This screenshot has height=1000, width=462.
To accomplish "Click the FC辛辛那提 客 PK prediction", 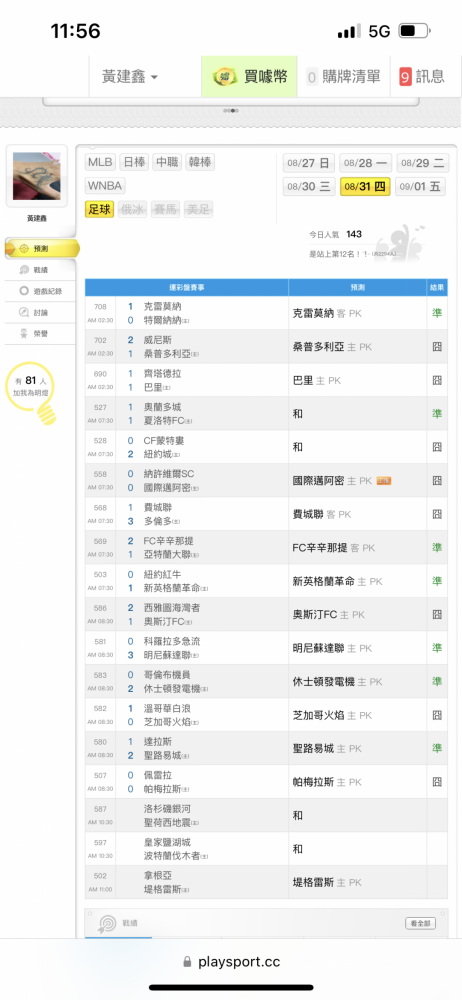I will pyautogui.click(x=334, y=548).
